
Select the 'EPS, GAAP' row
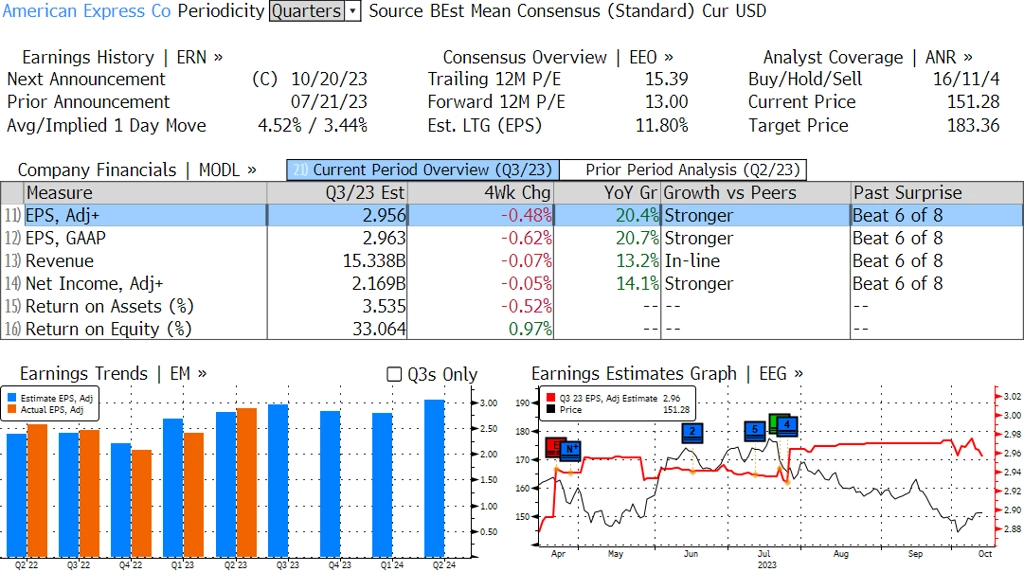click(x=512, y=238)
